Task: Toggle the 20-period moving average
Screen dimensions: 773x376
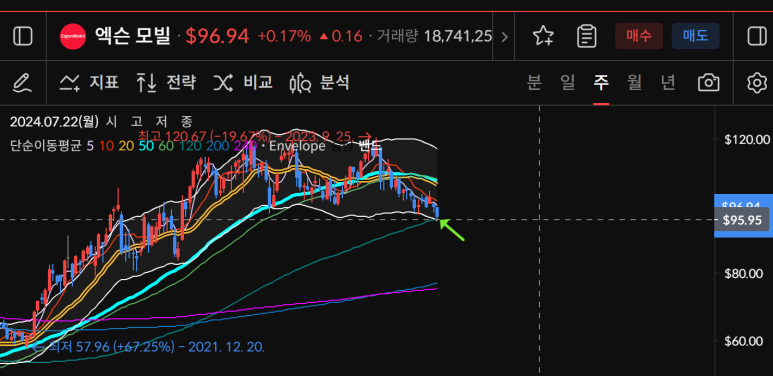Action: [125, 146]
